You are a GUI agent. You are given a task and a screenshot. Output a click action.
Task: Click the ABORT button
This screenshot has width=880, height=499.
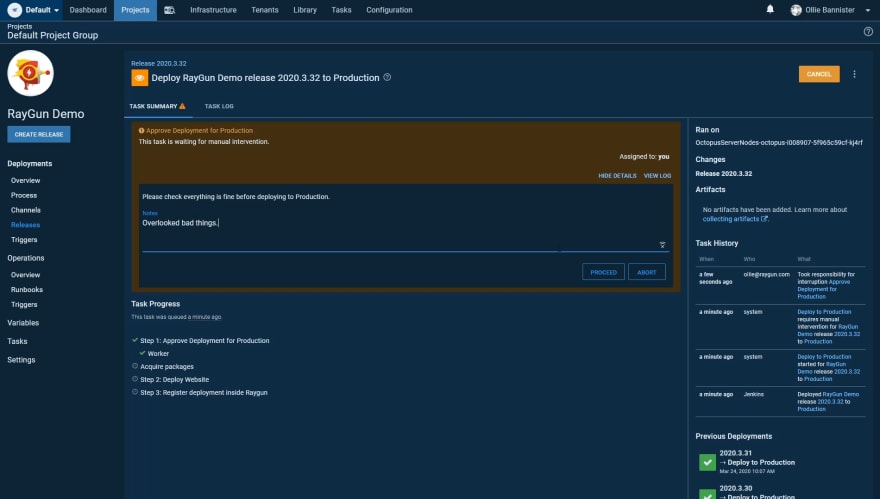coord(647,272)
